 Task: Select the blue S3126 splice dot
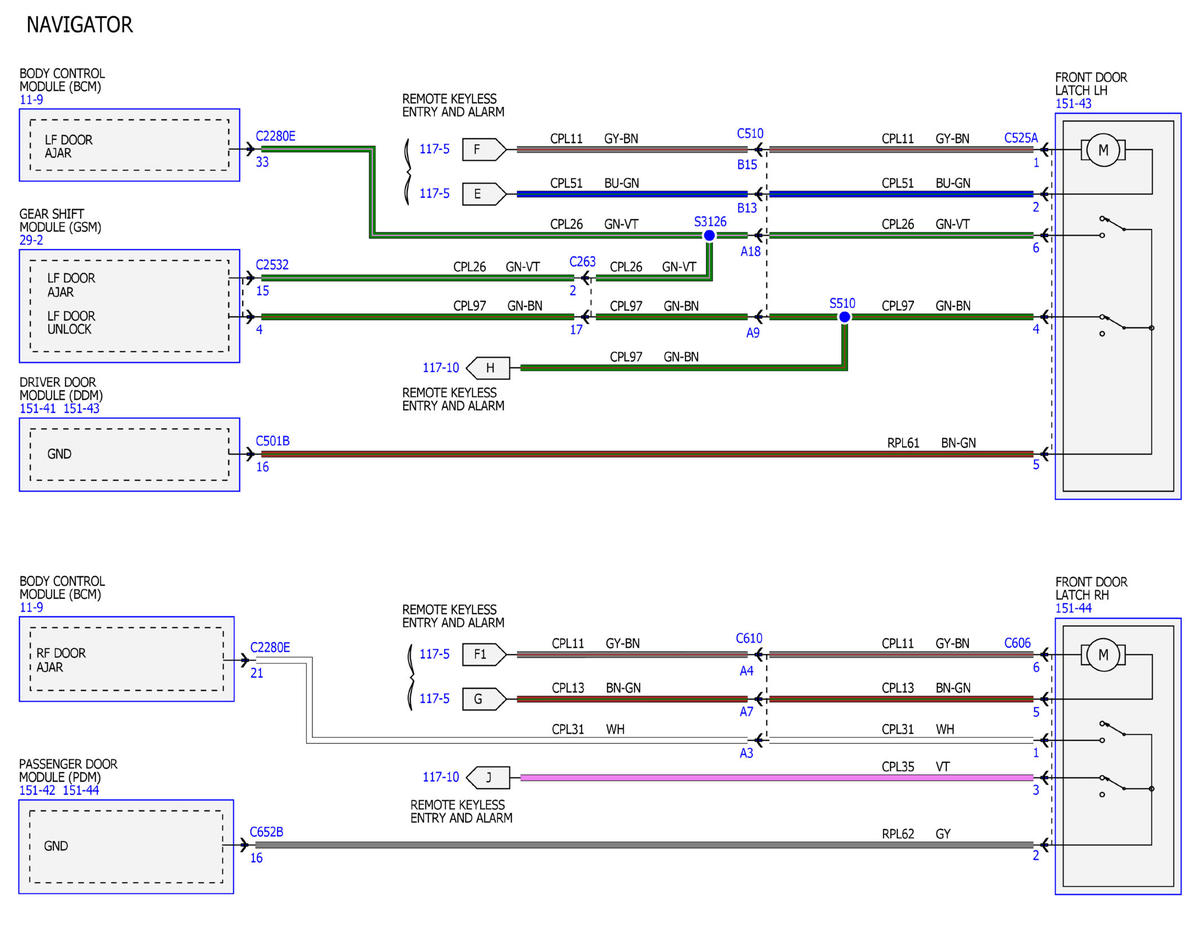click(709, 236)
